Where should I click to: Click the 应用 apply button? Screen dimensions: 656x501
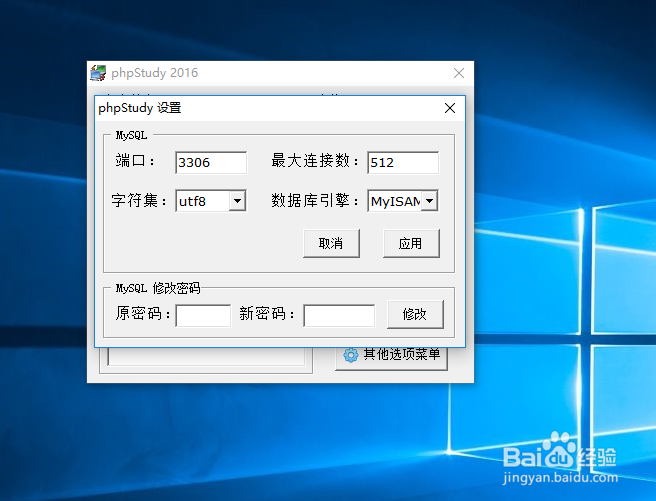click(x=411, y=243)
